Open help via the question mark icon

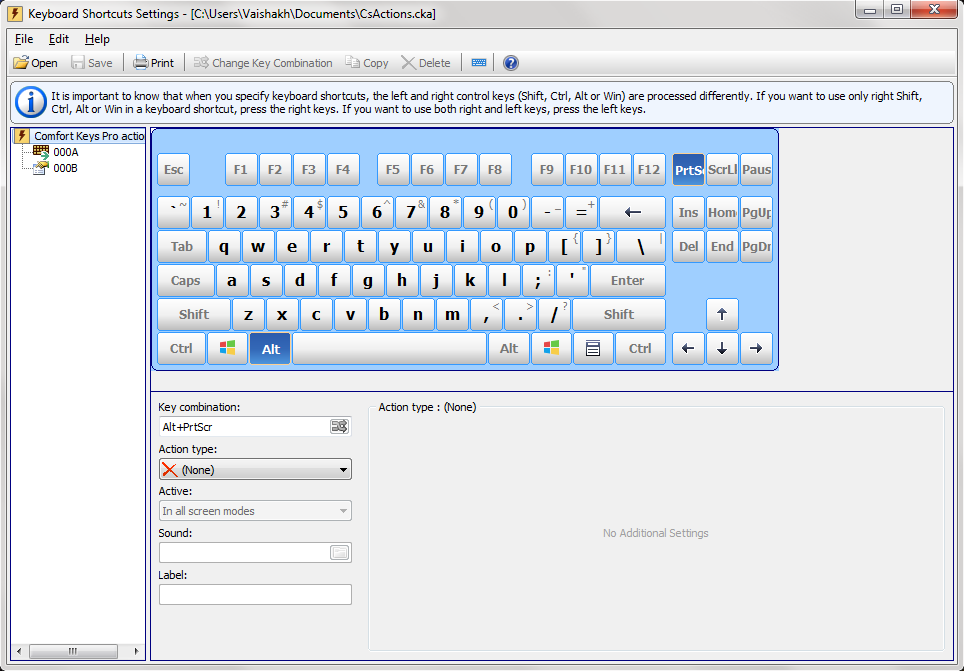(510, 63)
